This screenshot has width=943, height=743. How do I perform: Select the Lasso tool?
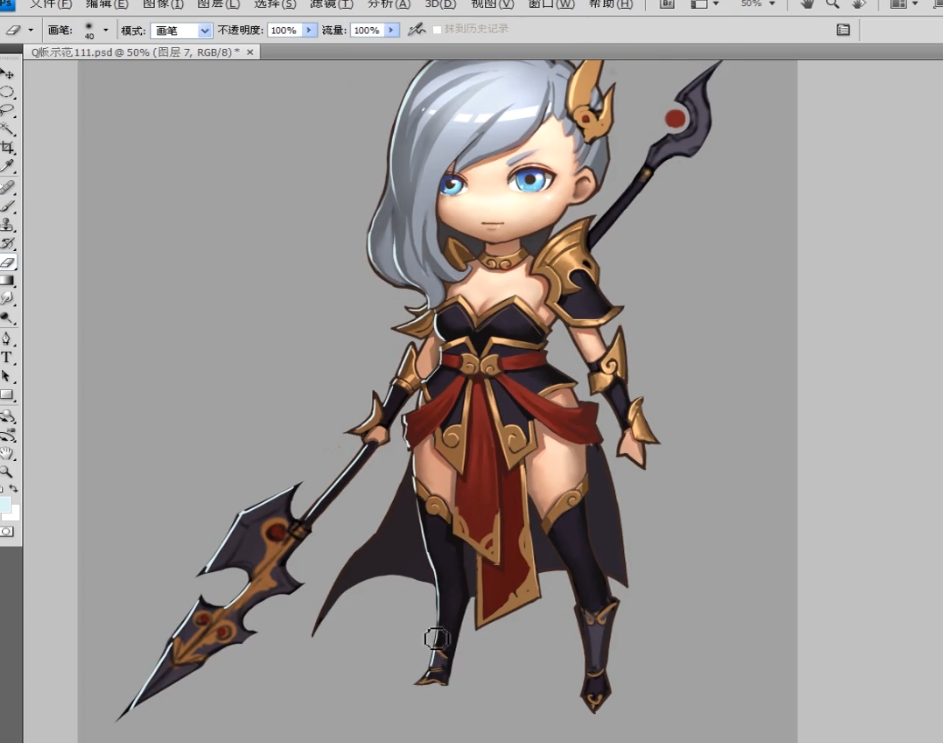pyautogui.click(x=7, y=111)
